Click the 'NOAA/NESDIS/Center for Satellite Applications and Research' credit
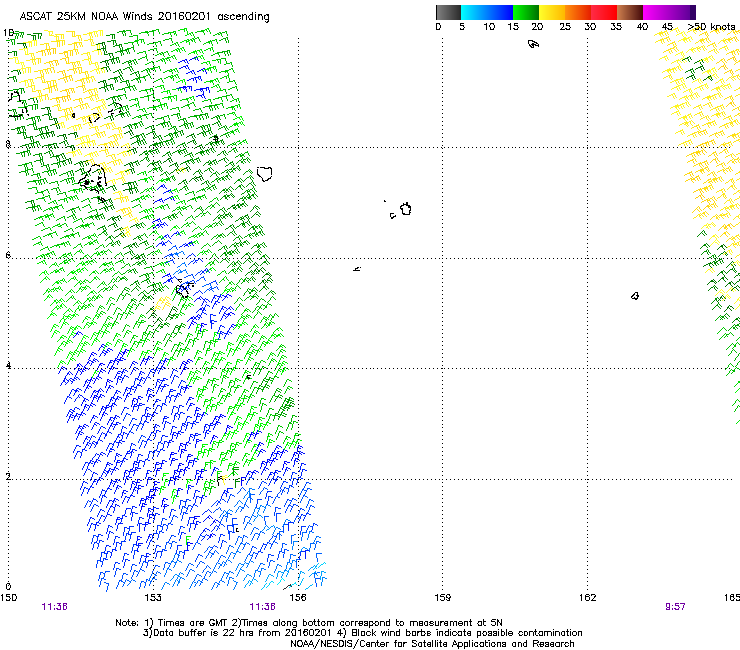 pyautogui.click(x=432, y=644)
